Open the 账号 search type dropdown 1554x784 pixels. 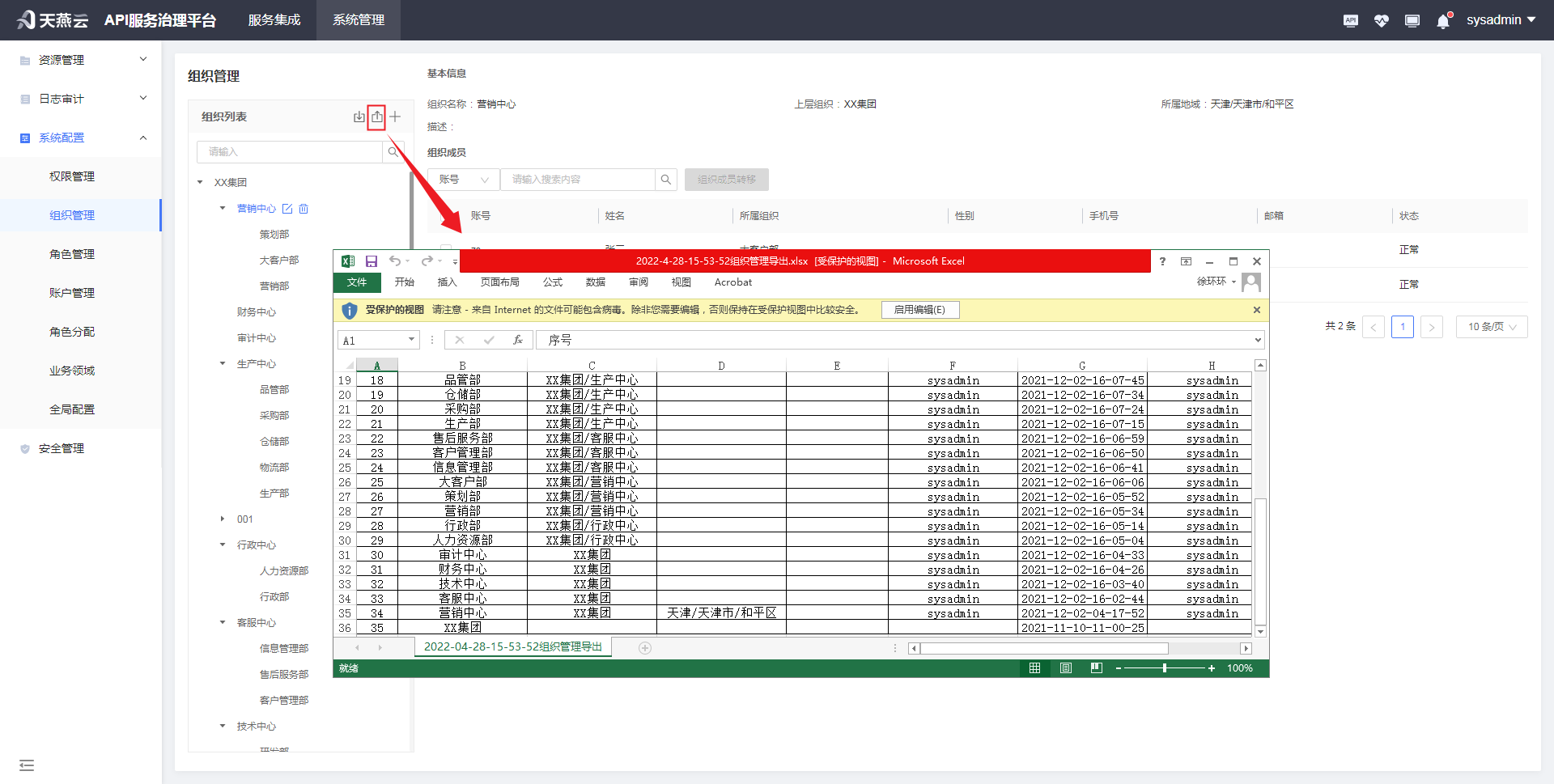[464, 180]
